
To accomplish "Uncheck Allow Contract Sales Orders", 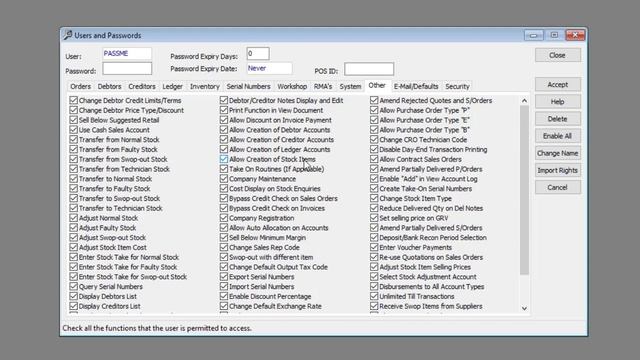I will (374, 159).
